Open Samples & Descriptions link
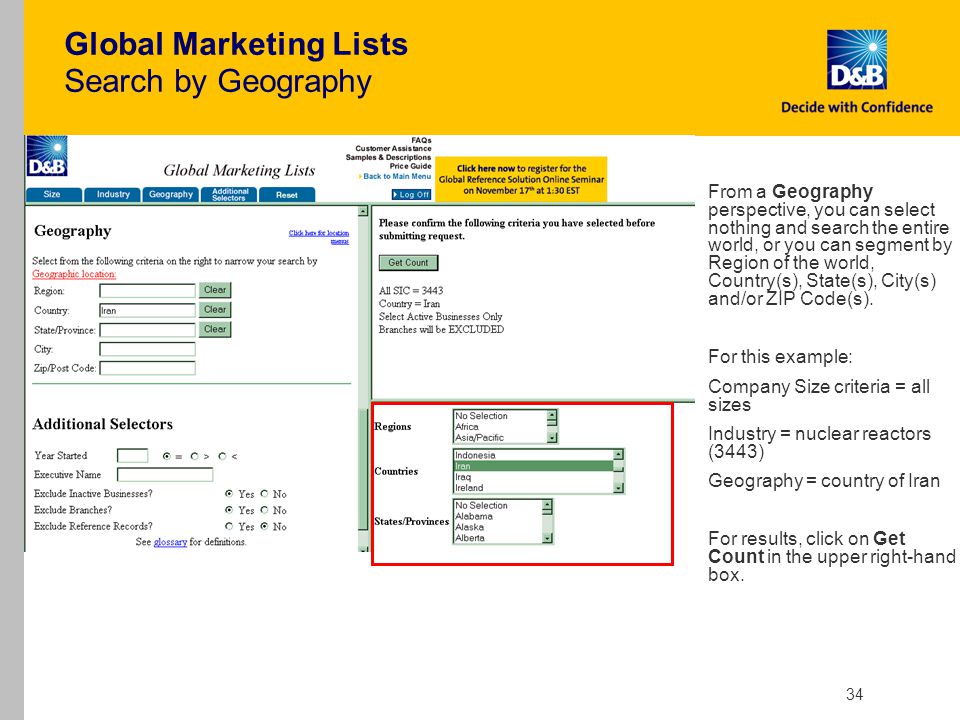This screenshot has height=720, width=960. [x=388, y=157]
